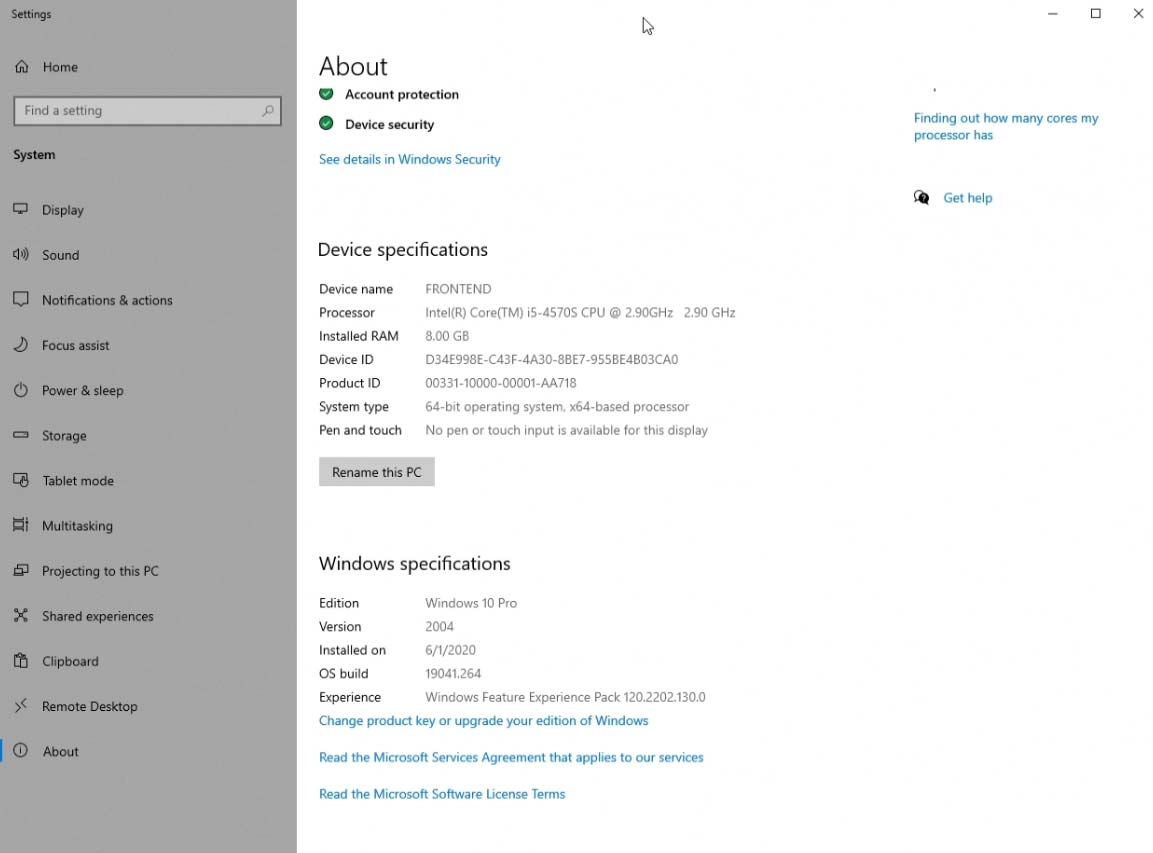Open Tablet mode settings
The height and width of the screenshot is (853, 1153).
78,481
